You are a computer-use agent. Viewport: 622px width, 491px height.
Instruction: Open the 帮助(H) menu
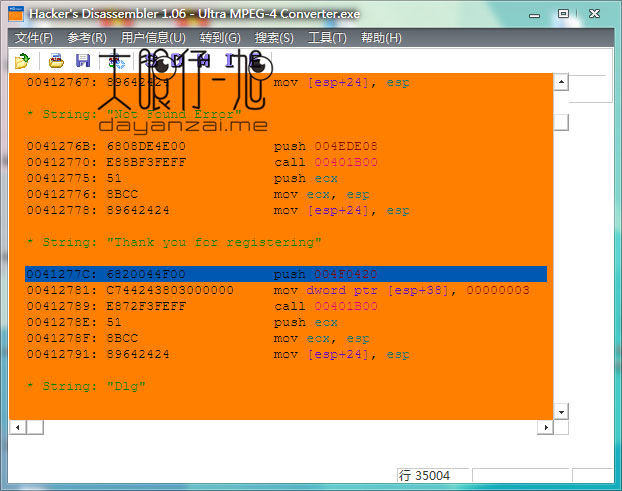(x=381, y=38)
